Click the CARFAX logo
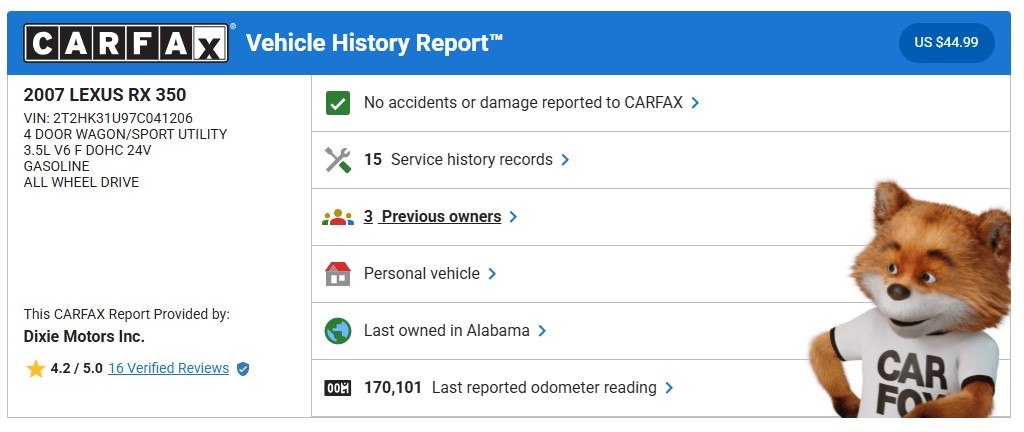1024x432 pixels. pyautogui.click(x=126, y=43)
